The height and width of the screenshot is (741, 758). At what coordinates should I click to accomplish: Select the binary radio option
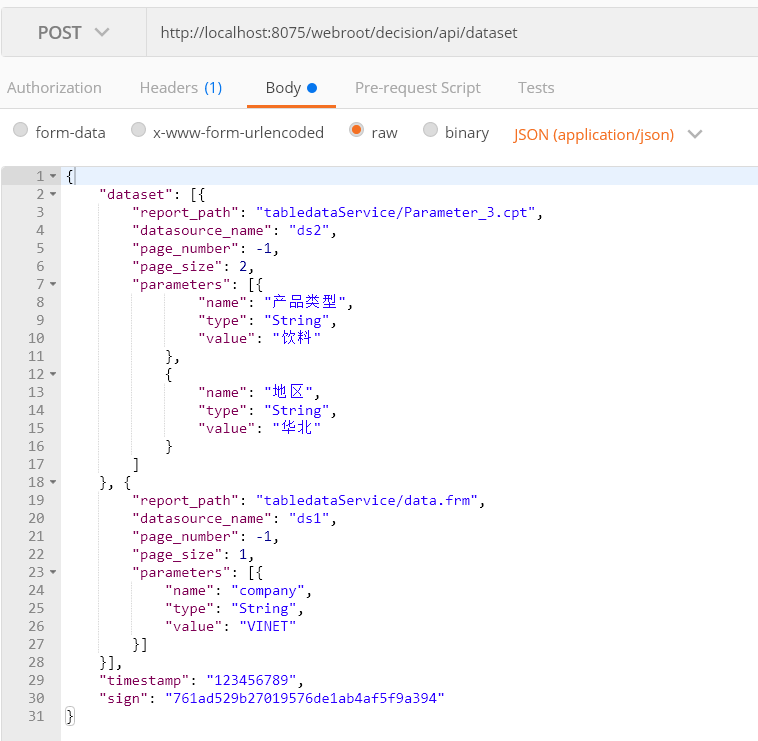(x=430, y=130)
